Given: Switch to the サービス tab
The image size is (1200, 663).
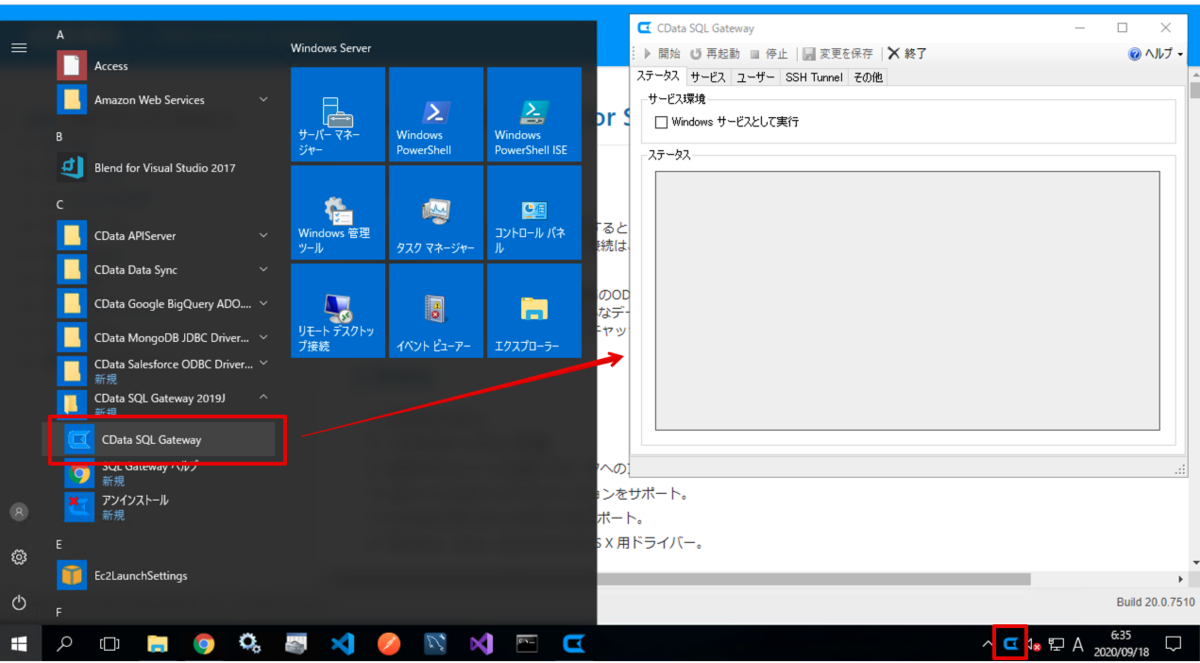Looking at the screenshot, I should coord(708,77).
